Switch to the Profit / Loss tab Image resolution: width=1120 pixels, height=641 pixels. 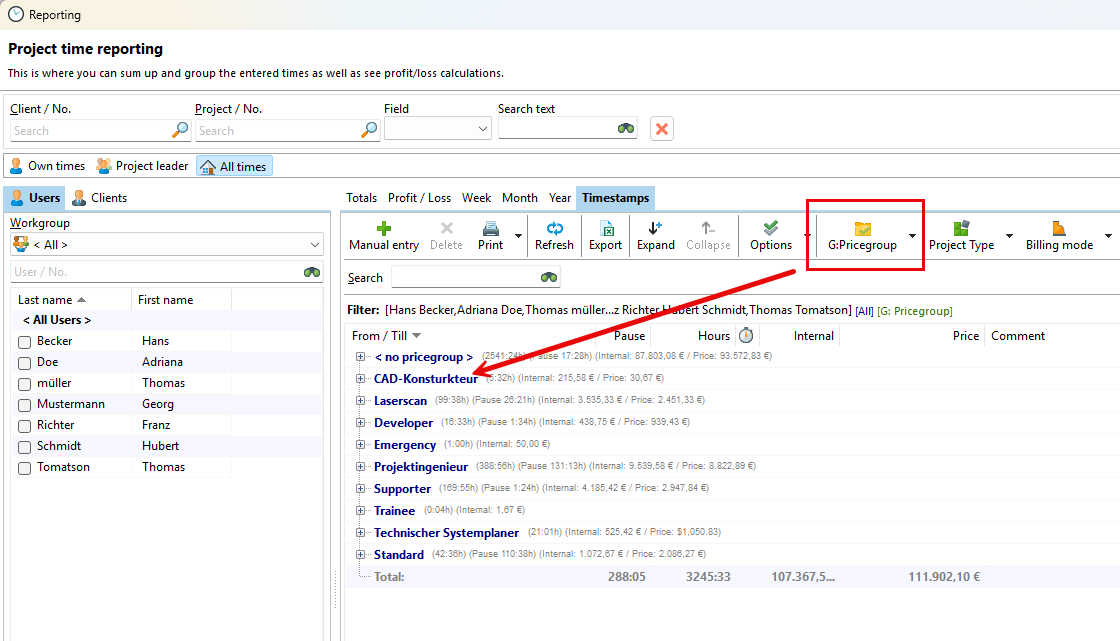(419, 198)
